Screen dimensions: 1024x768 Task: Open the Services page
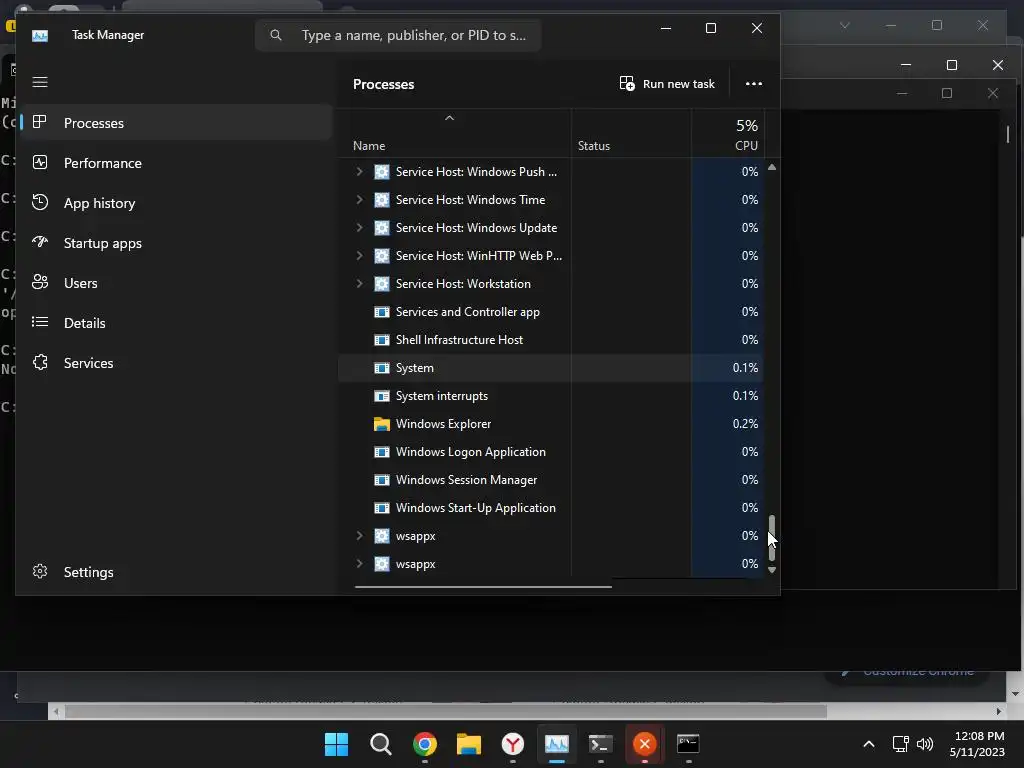(176, 362)
